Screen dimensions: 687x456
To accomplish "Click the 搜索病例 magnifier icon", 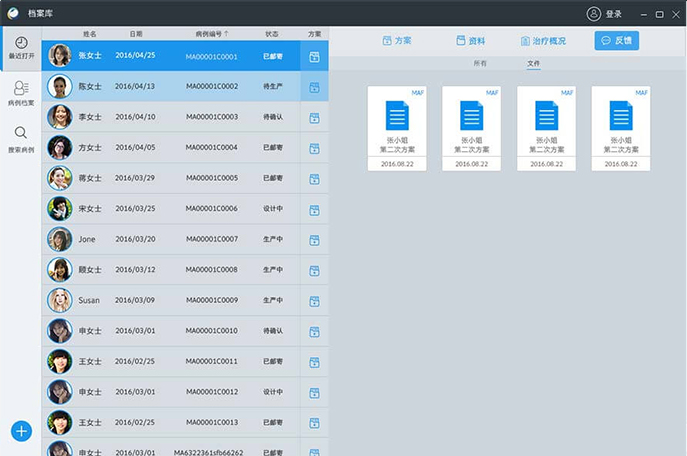I will pos(21,133).
